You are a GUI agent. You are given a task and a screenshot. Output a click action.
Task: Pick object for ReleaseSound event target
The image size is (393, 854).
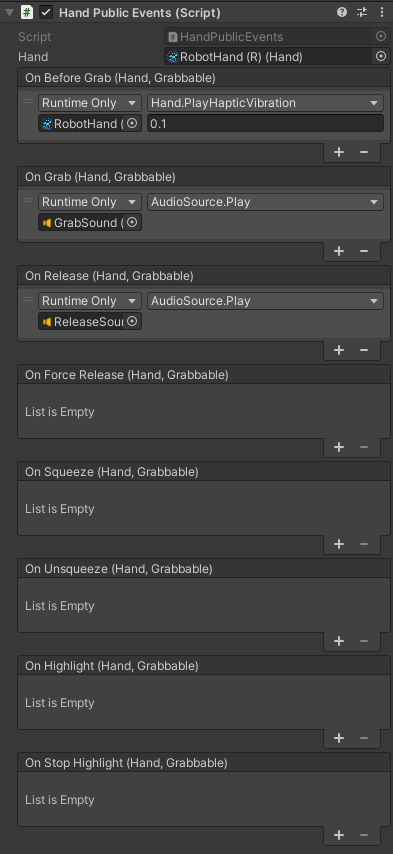(132, 321)
